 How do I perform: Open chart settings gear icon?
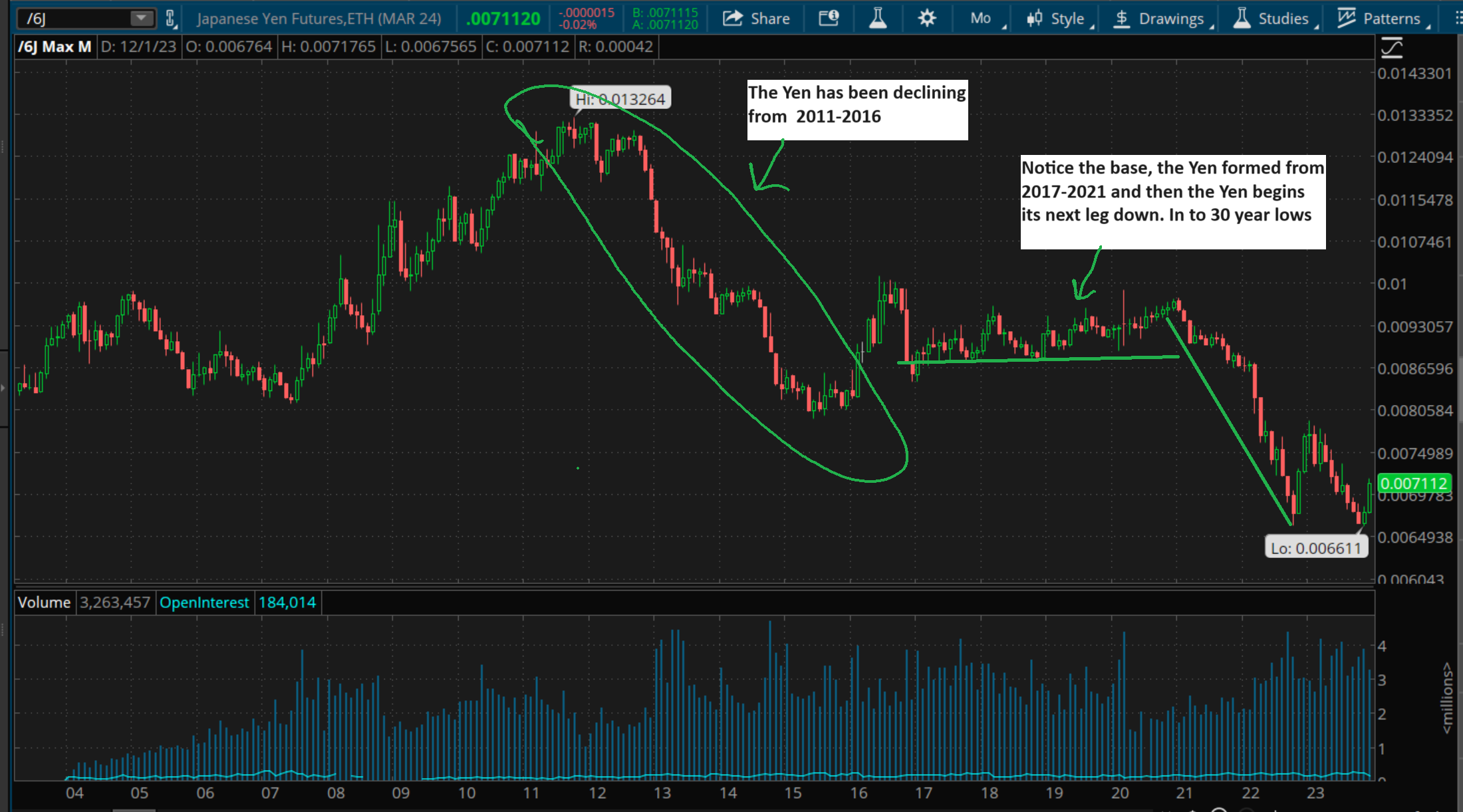(926, 19)
